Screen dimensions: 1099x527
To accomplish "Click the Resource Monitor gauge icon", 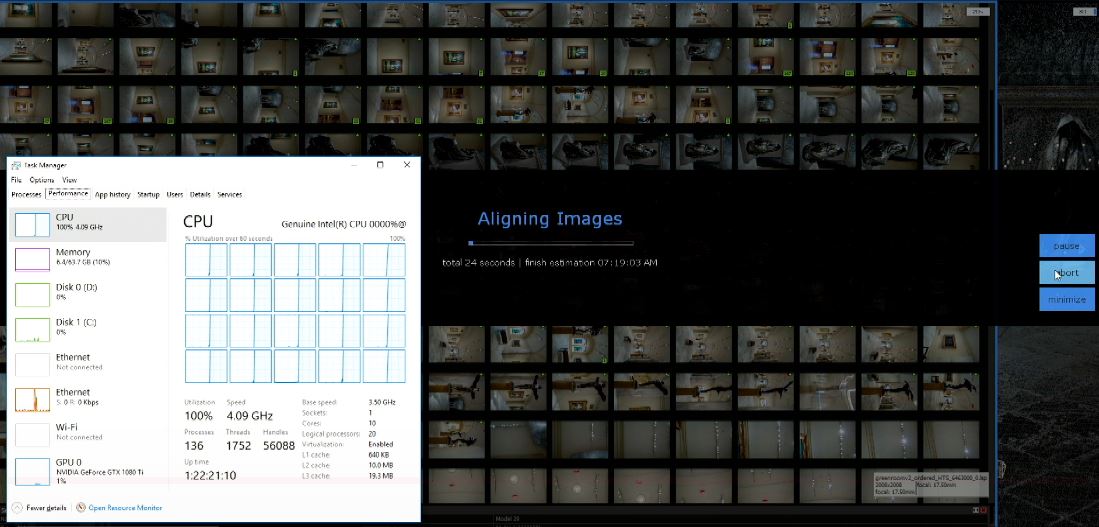I will coord(81,507).
